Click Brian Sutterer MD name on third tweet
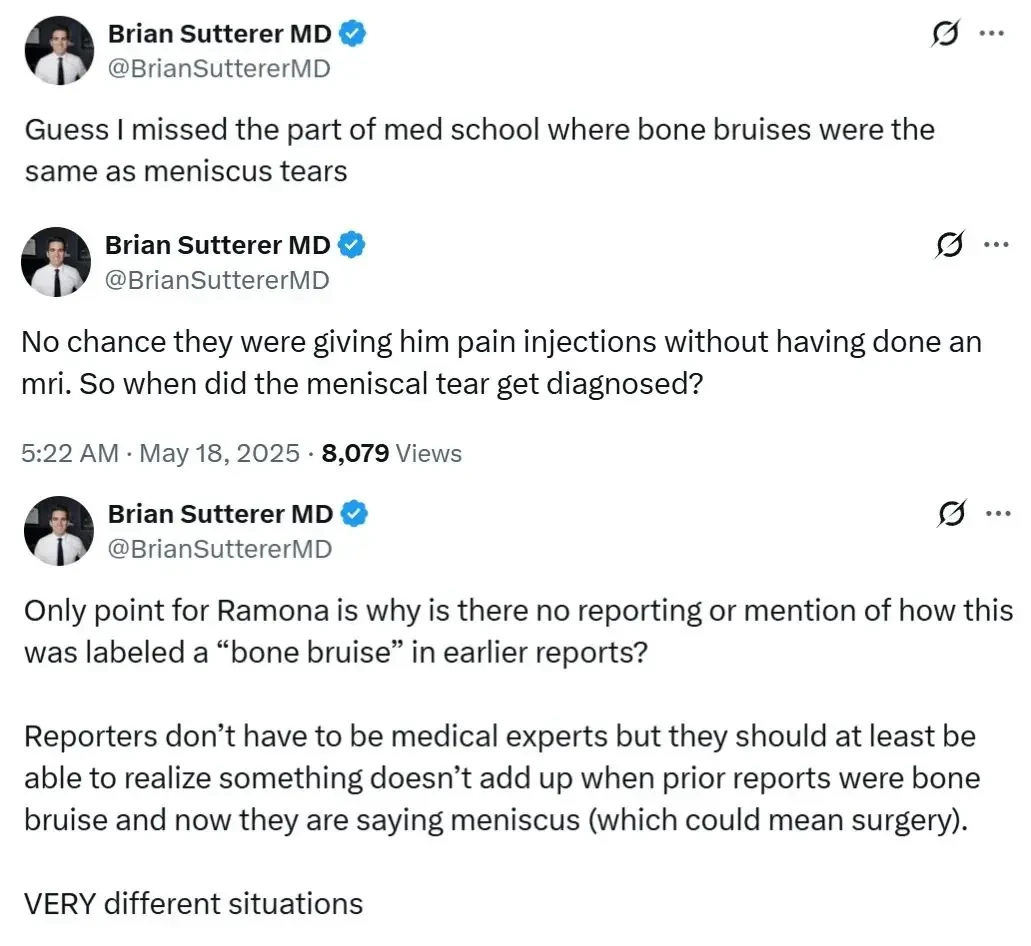Image resolution: width=1031 pixels, height=946 pixels. pos(221,514)
